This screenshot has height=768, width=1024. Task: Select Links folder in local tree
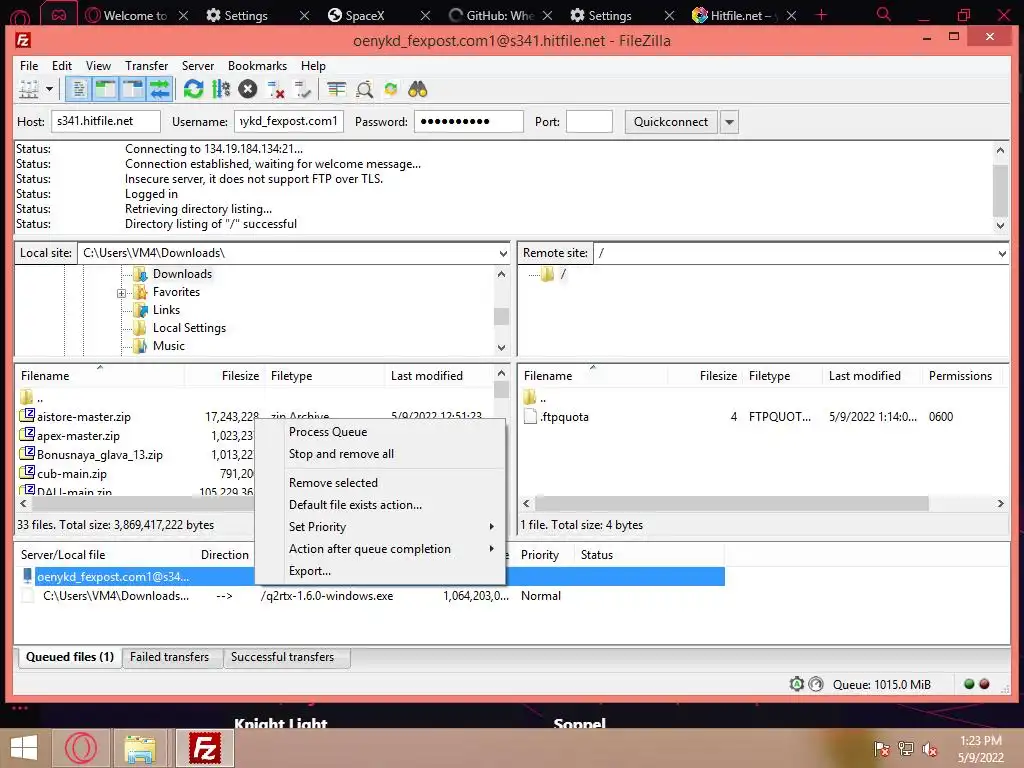pyautogui.click(x=166, y=310)
